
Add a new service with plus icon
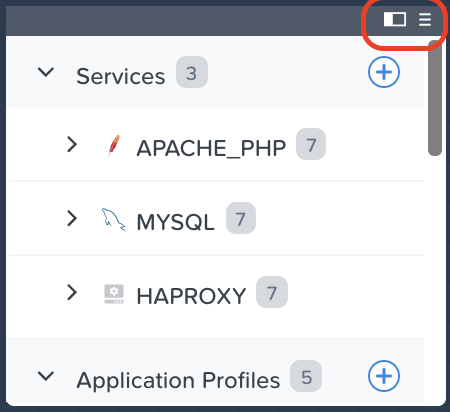point(384,72)
